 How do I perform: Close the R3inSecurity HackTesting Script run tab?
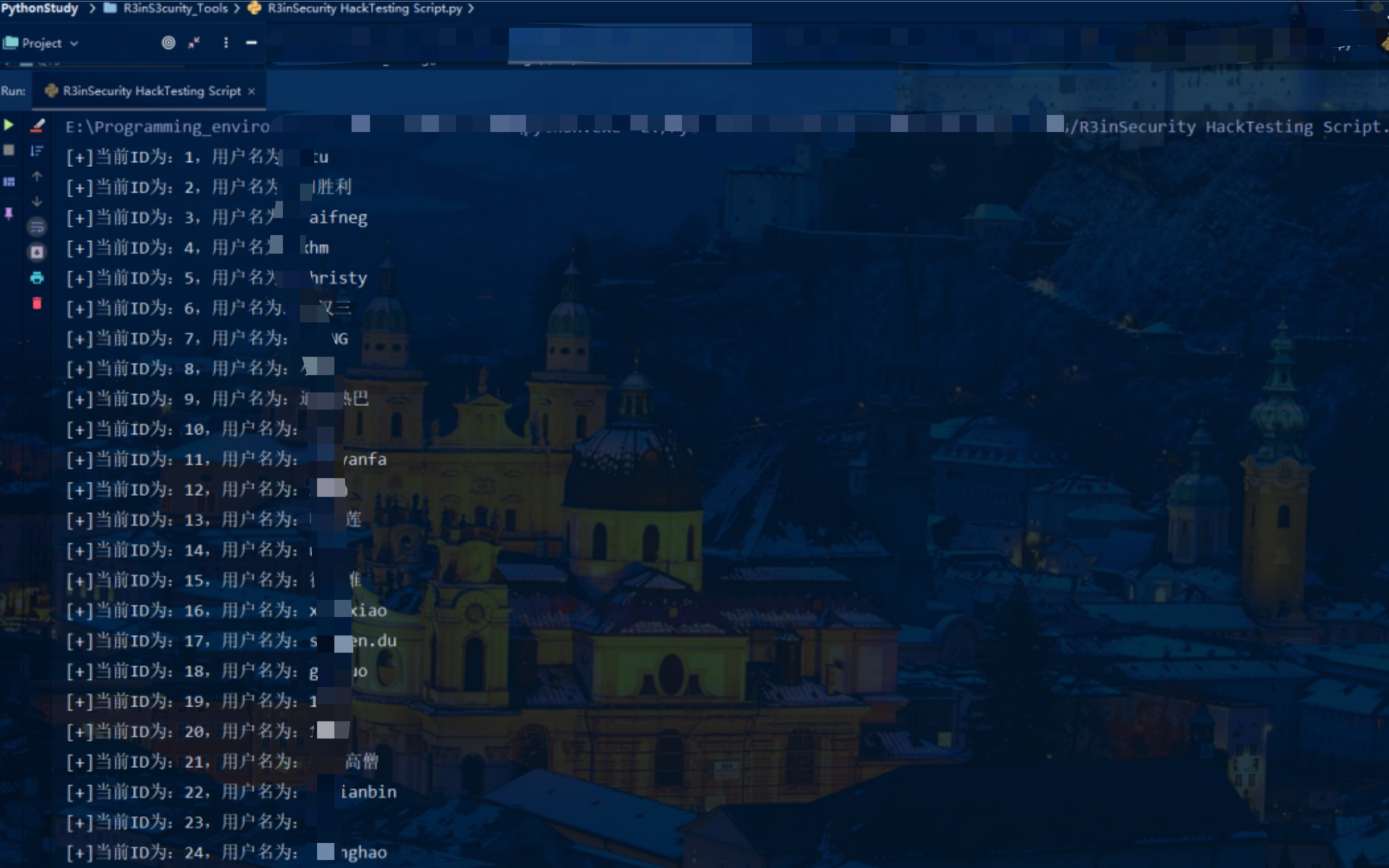click(x=252, y=91)
